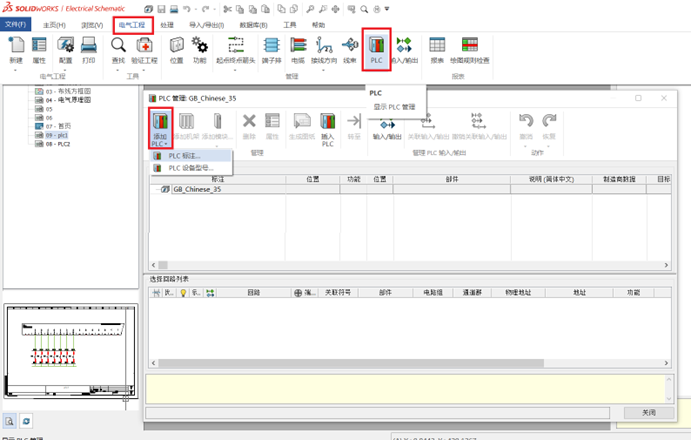Click the 删除 (Delete) X icon in PLC manager
Image resolution: width=691 pixels, height=440 pixels.
(249, 122)
